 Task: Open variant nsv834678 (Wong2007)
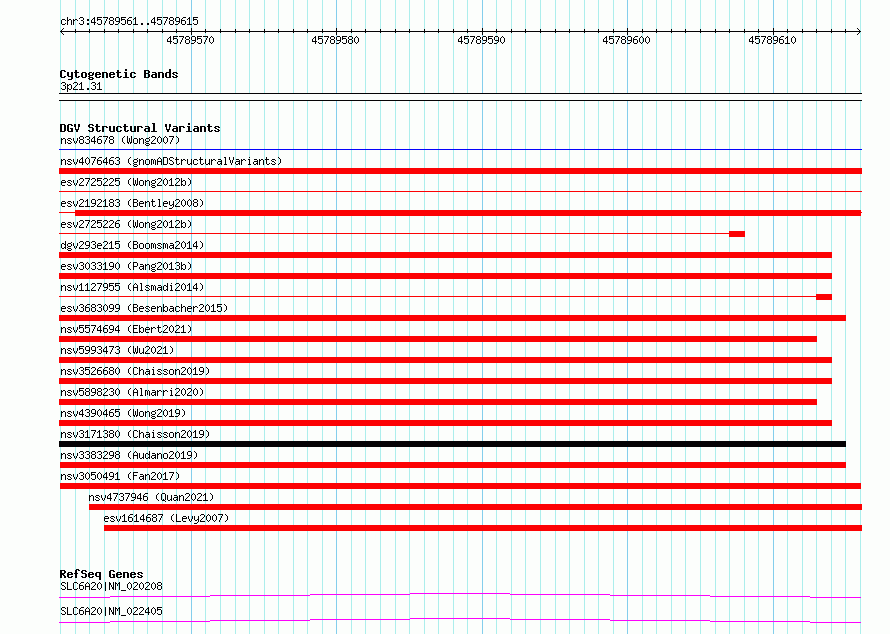click(120, 141)
